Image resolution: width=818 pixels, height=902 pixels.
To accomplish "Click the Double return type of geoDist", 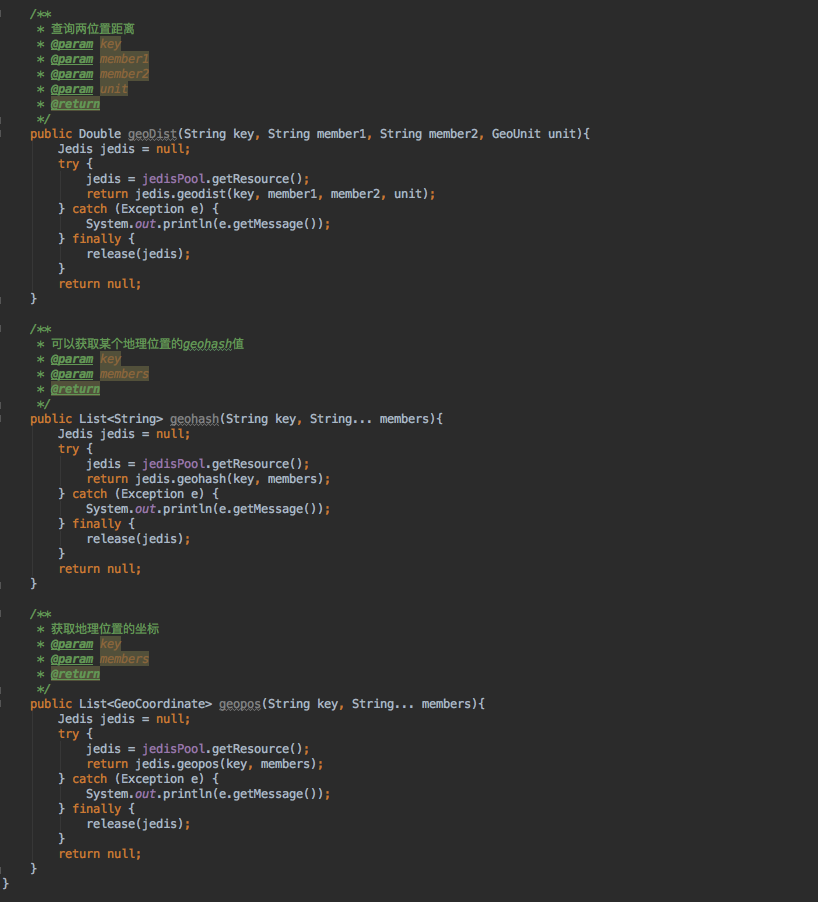I will [100, 133].
